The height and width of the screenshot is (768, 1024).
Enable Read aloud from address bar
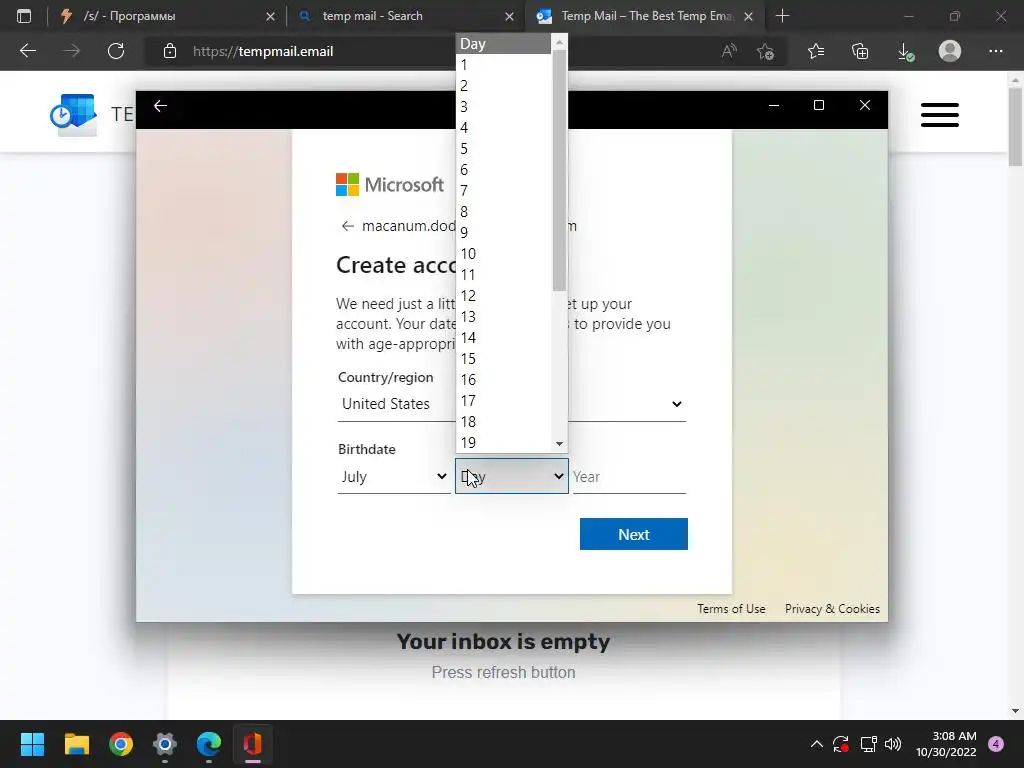(x=729, y=51)
